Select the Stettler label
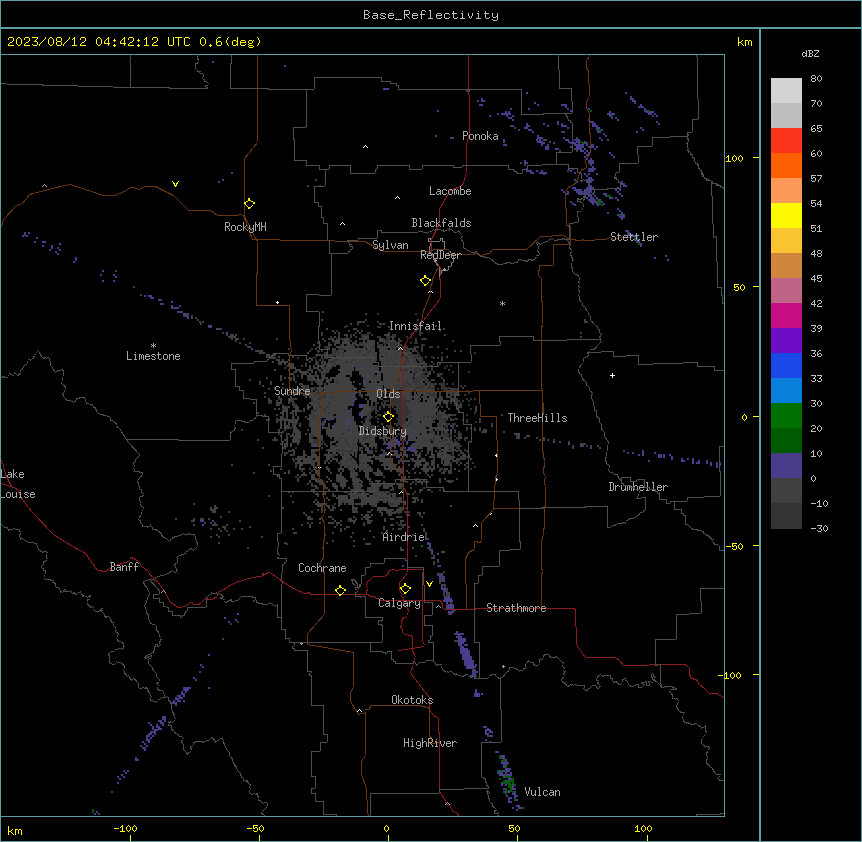The width and height of the screenshot is (862, 842). pos(633,237)
